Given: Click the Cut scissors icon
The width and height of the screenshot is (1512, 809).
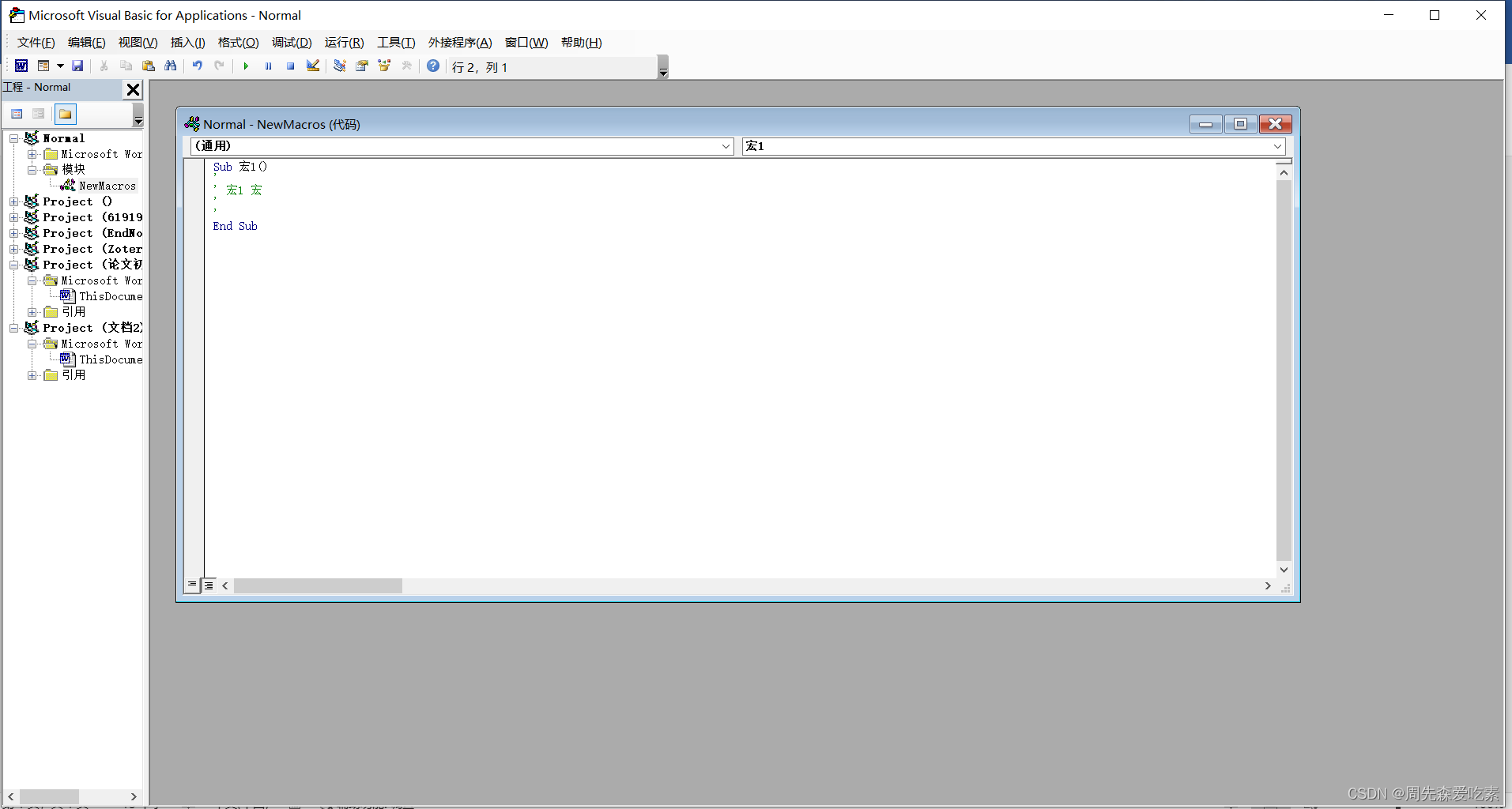Looking at the screenshot, I should click(x=104, y=66).
